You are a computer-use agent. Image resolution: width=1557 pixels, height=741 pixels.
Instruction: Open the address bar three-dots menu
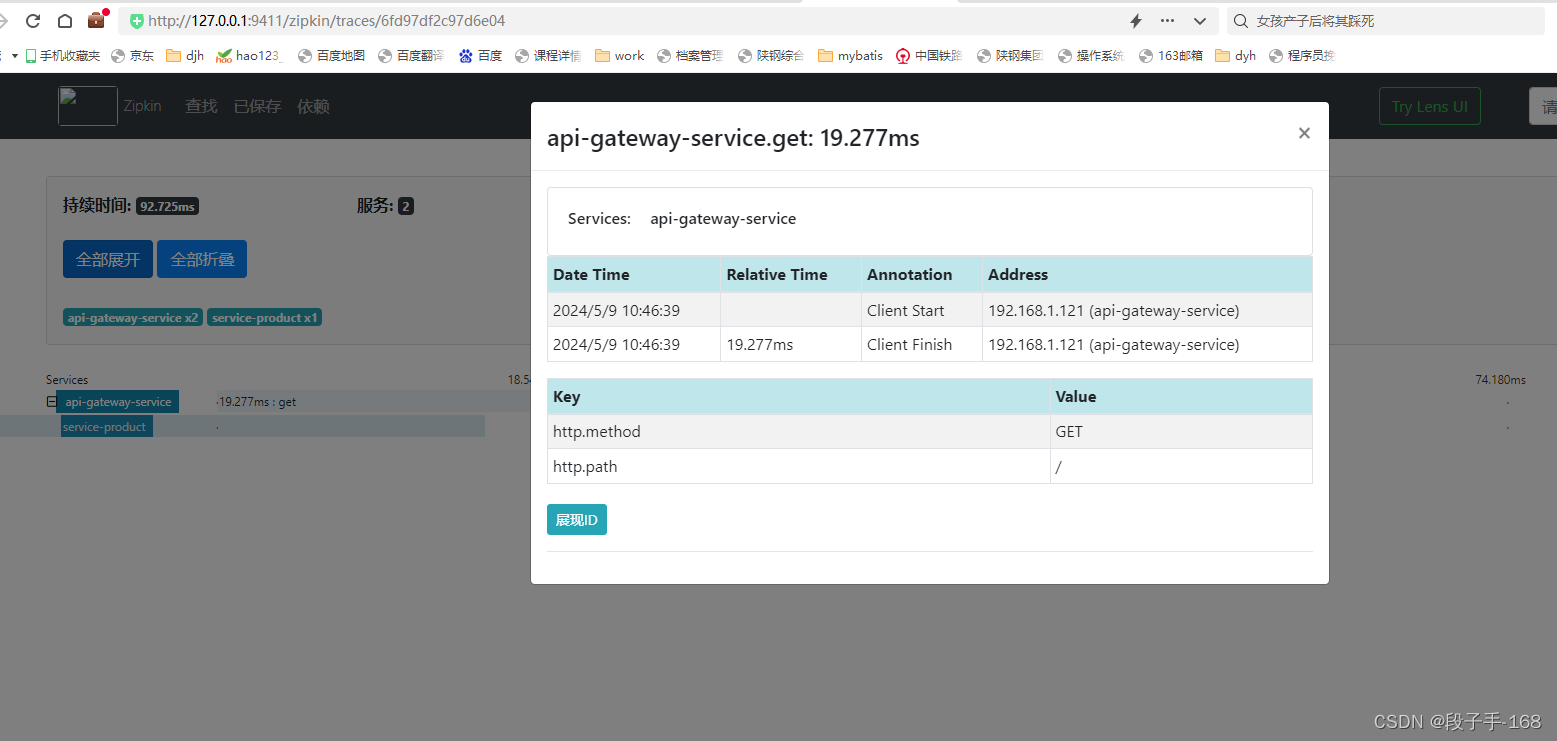pyautogui.click(x=1167, y=21)
